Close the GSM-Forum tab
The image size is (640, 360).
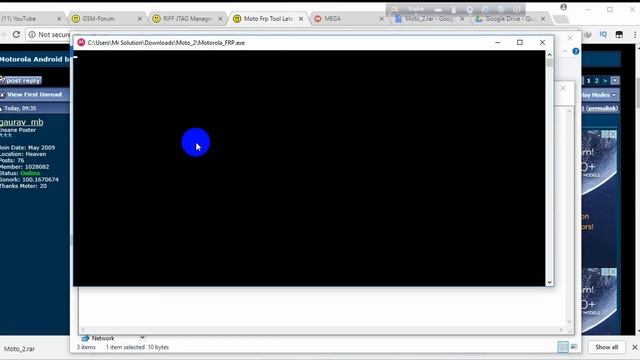140,19
